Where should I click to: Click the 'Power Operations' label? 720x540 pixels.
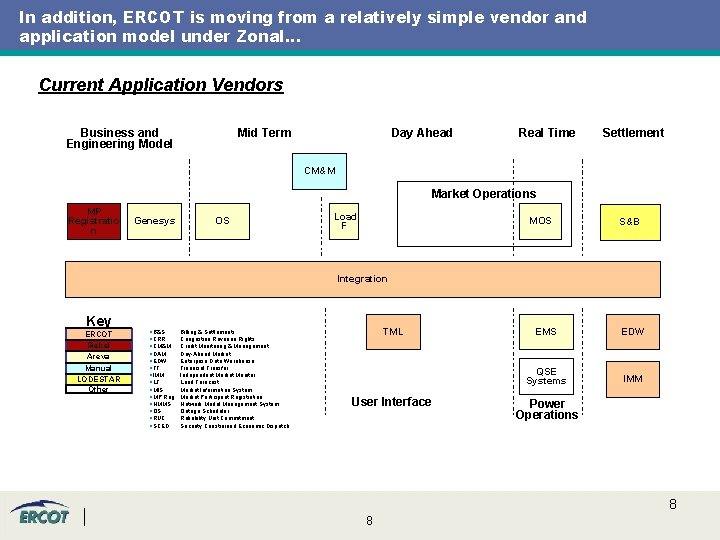click(547, 409)
